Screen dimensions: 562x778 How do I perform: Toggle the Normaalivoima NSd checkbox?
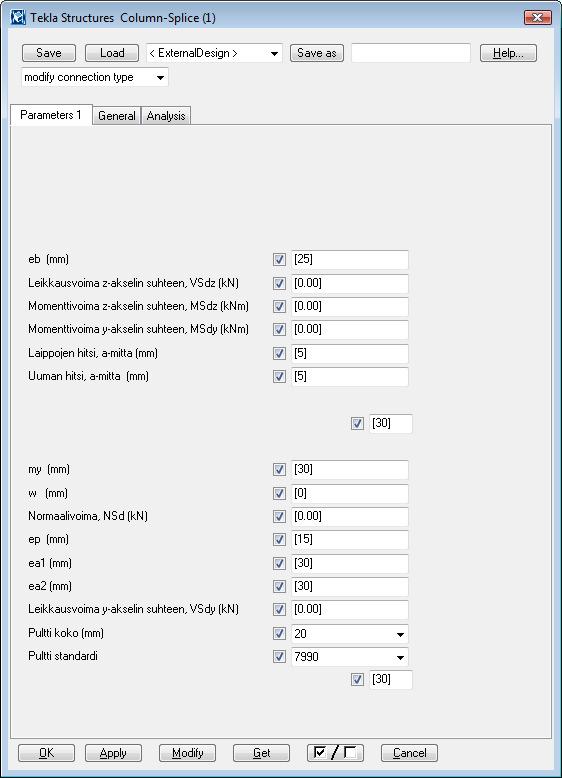pos(279,516)
